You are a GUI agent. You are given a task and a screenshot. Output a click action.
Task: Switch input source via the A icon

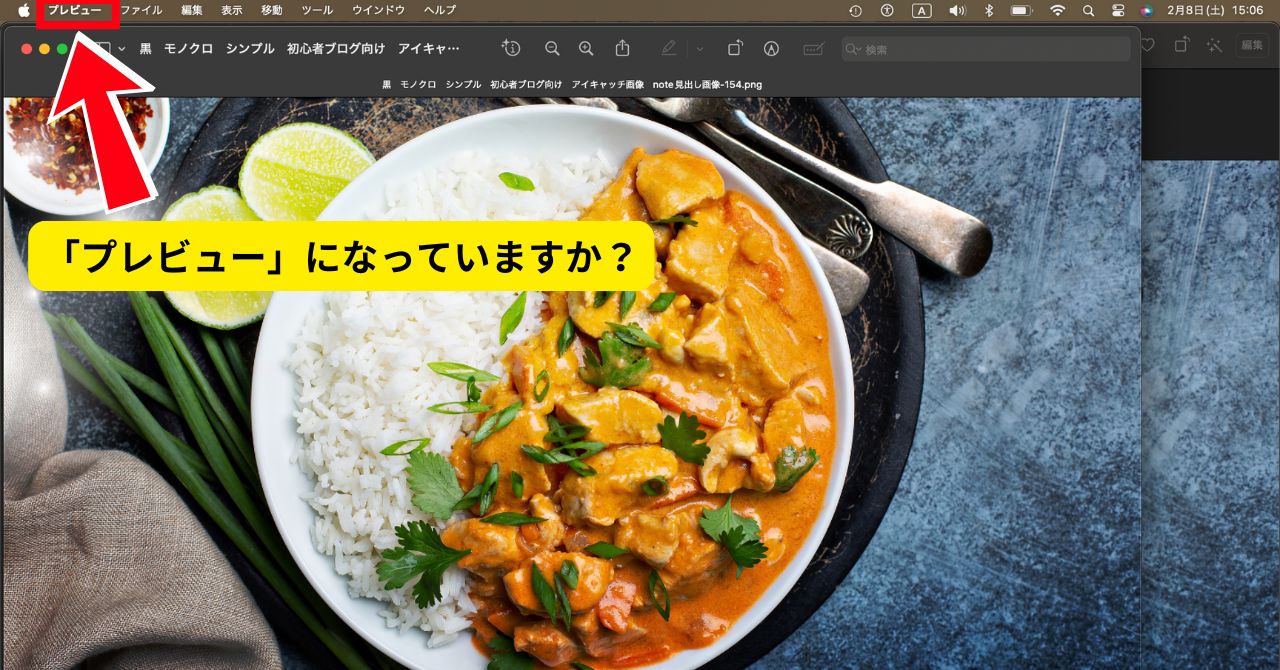tap(921, 10)
